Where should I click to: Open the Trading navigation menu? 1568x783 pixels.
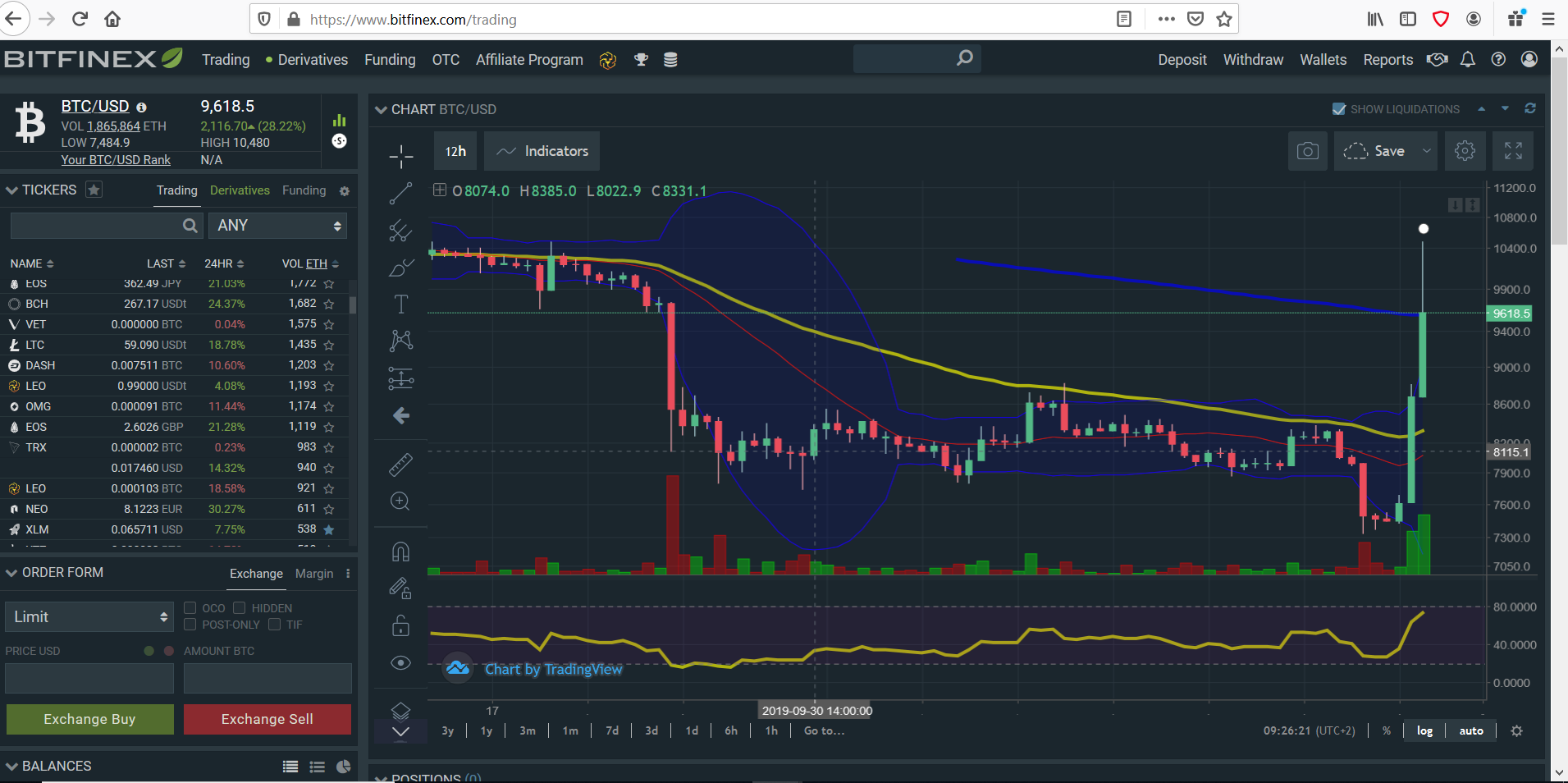[226, 60]
